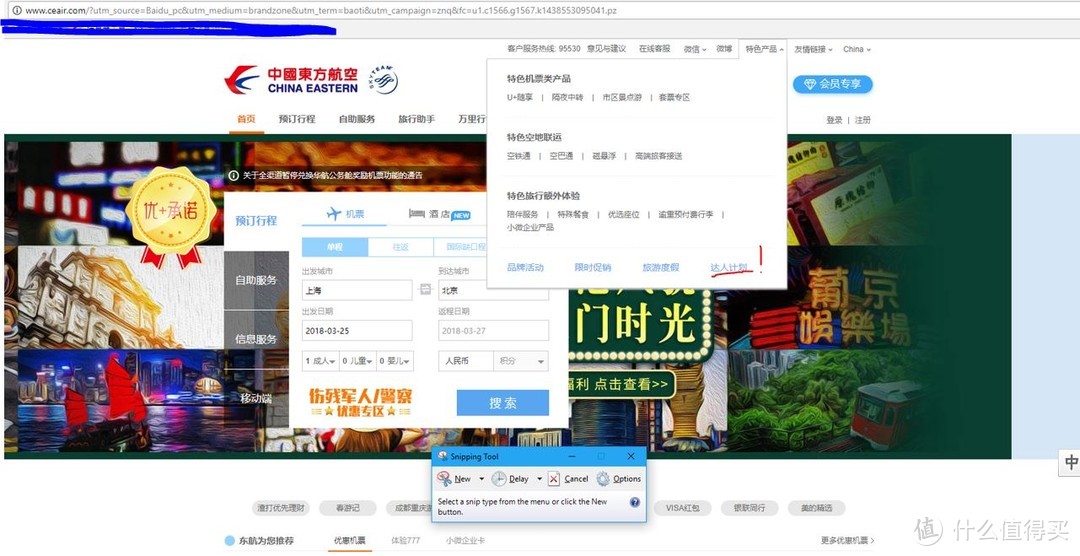
Task: Select 往返 round-trip type
Action: (400, 247)
